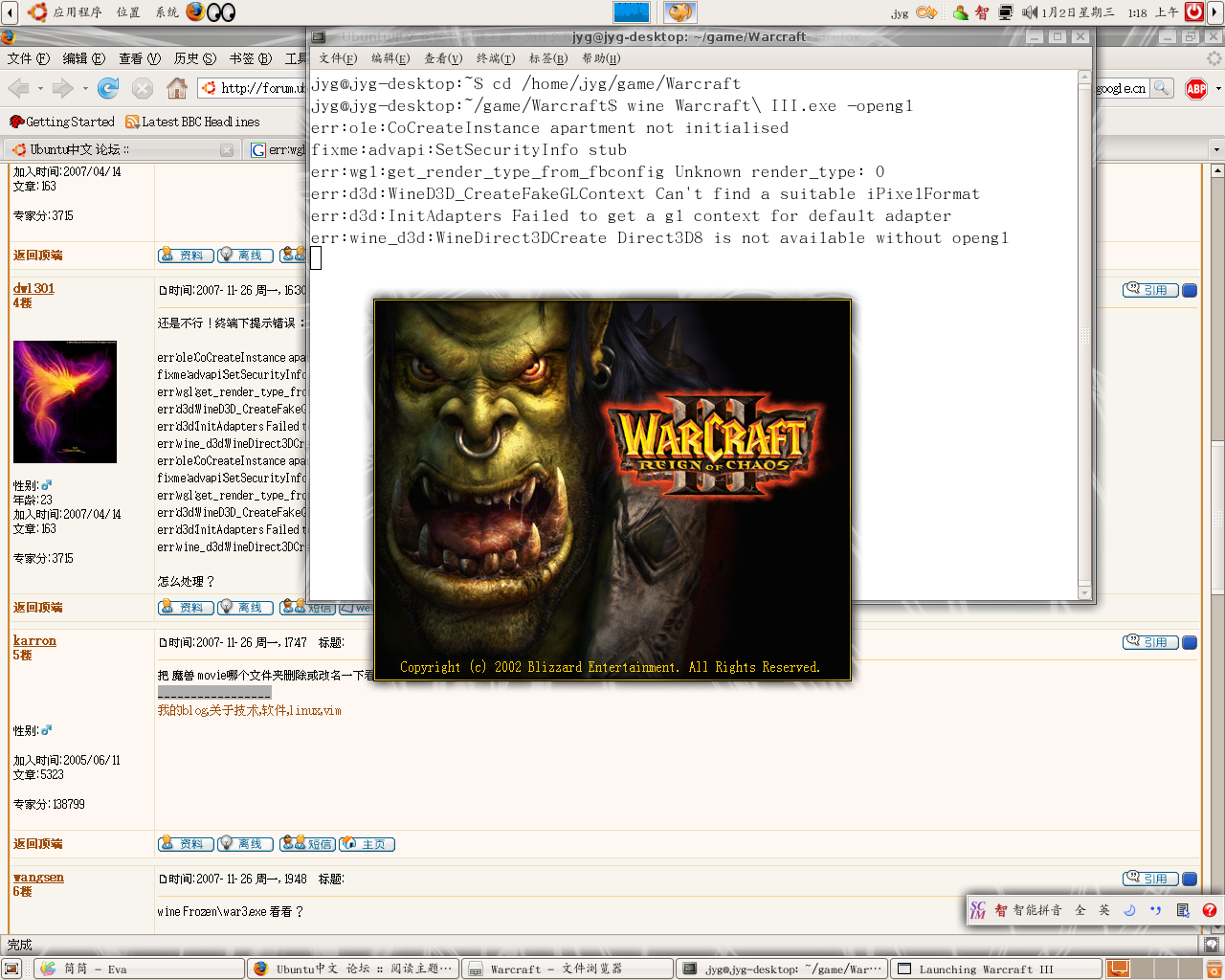Viewport: 1225px width, 980px height.
Task: Toggle SCIM punctuation mode icon
Action: 1155,910
